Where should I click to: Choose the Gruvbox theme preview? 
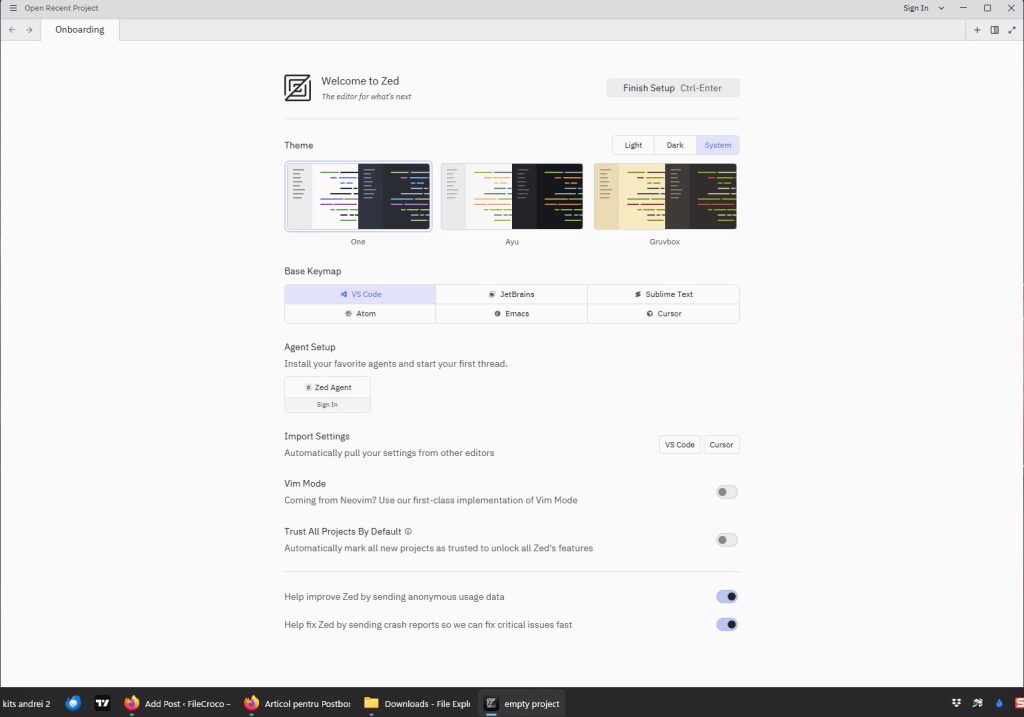point(665,197)
